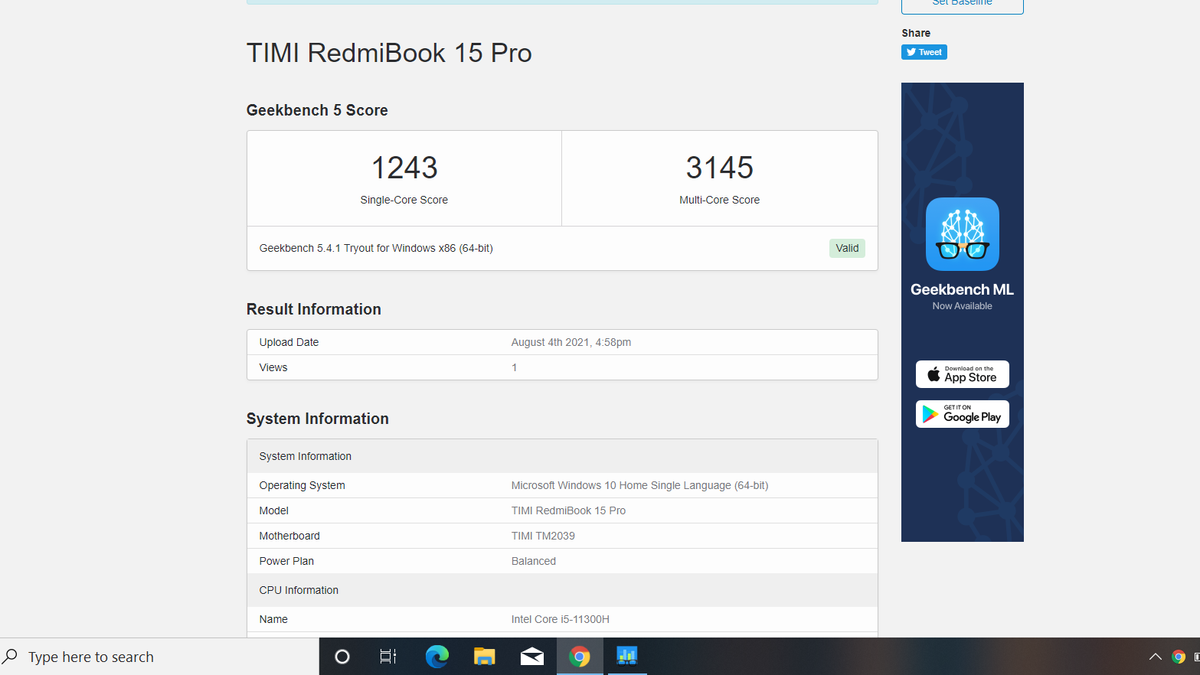Click the Model value TIMI RedmiBook 15 Pro
1200x675 pixels.
[568, 510]
